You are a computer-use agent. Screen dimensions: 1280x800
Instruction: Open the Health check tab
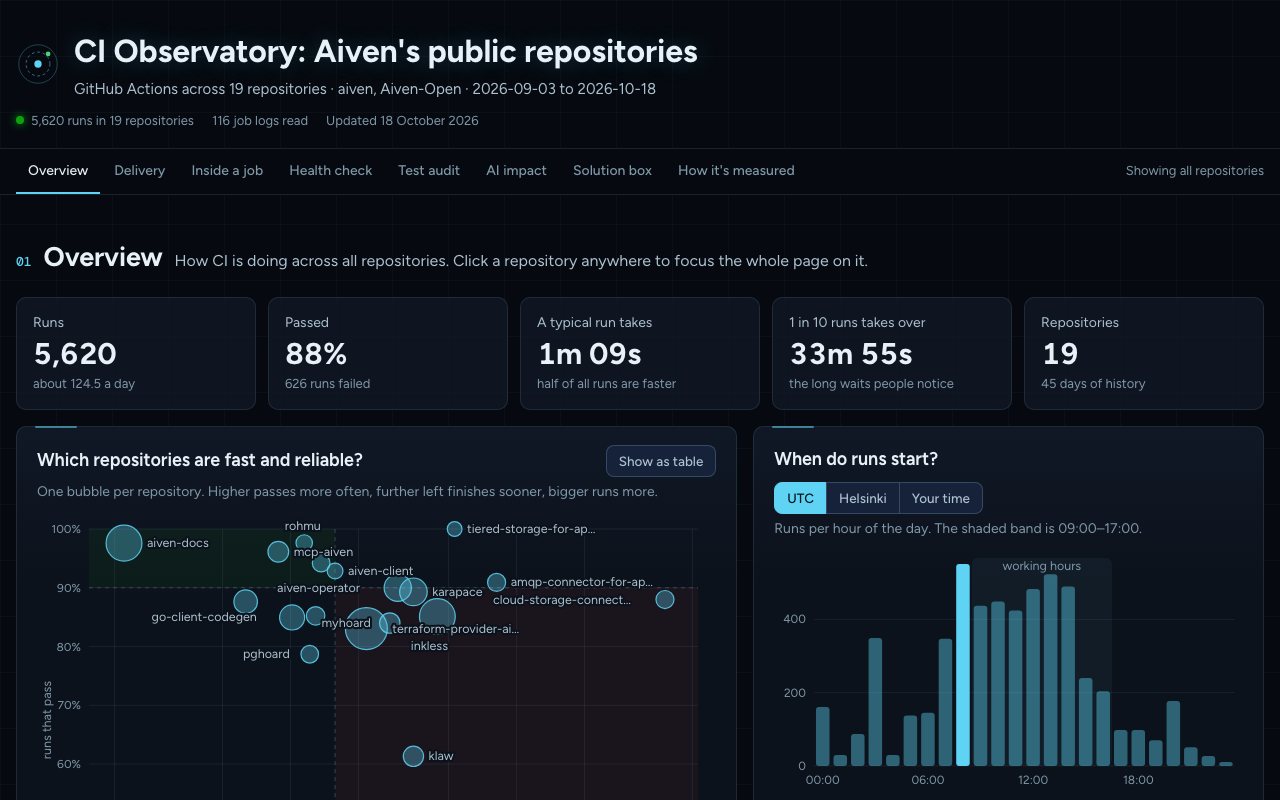[331, 171]
